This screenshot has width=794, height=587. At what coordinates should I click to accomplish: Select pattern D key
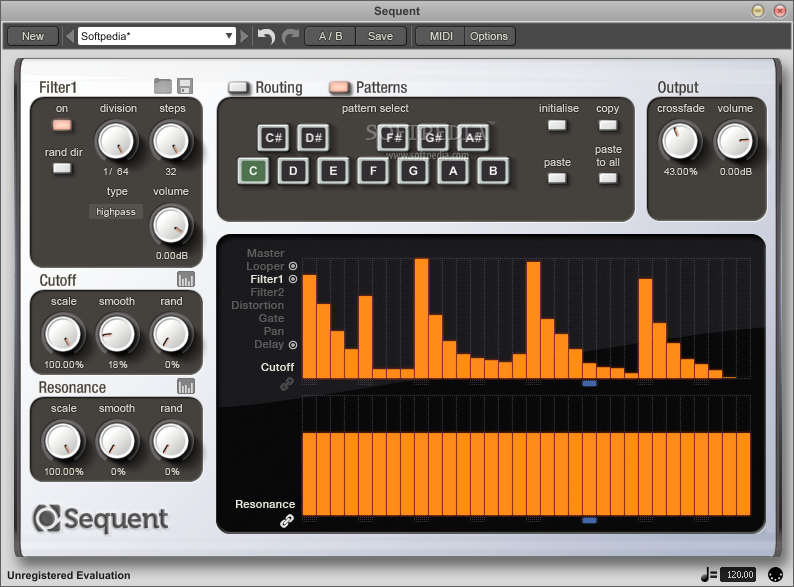click(x=293, y=171)
